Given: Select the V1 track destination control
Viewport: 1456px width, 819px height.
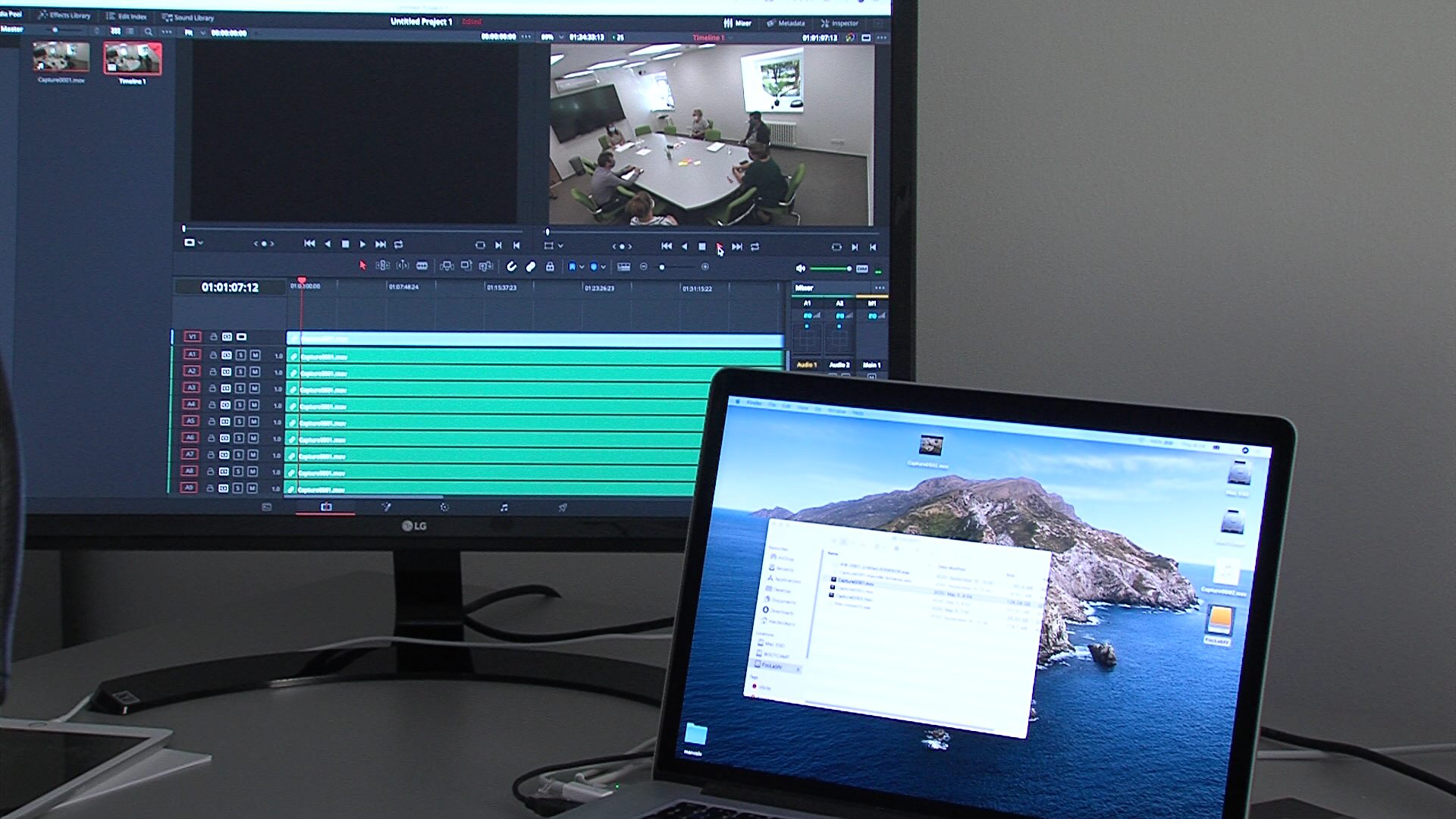Looking at the screenshot, I should click(x=193, y=336).
